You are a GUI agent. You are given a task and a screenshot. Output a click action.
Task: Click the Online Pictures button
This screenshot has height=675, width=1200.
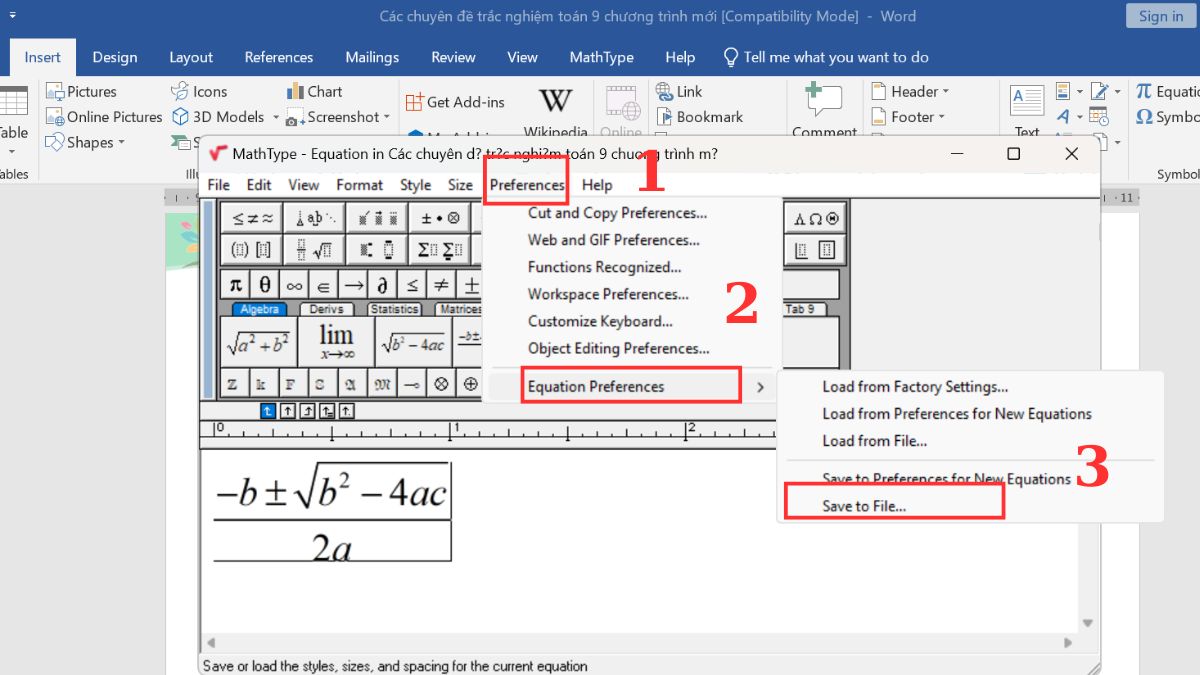point(104,117)
